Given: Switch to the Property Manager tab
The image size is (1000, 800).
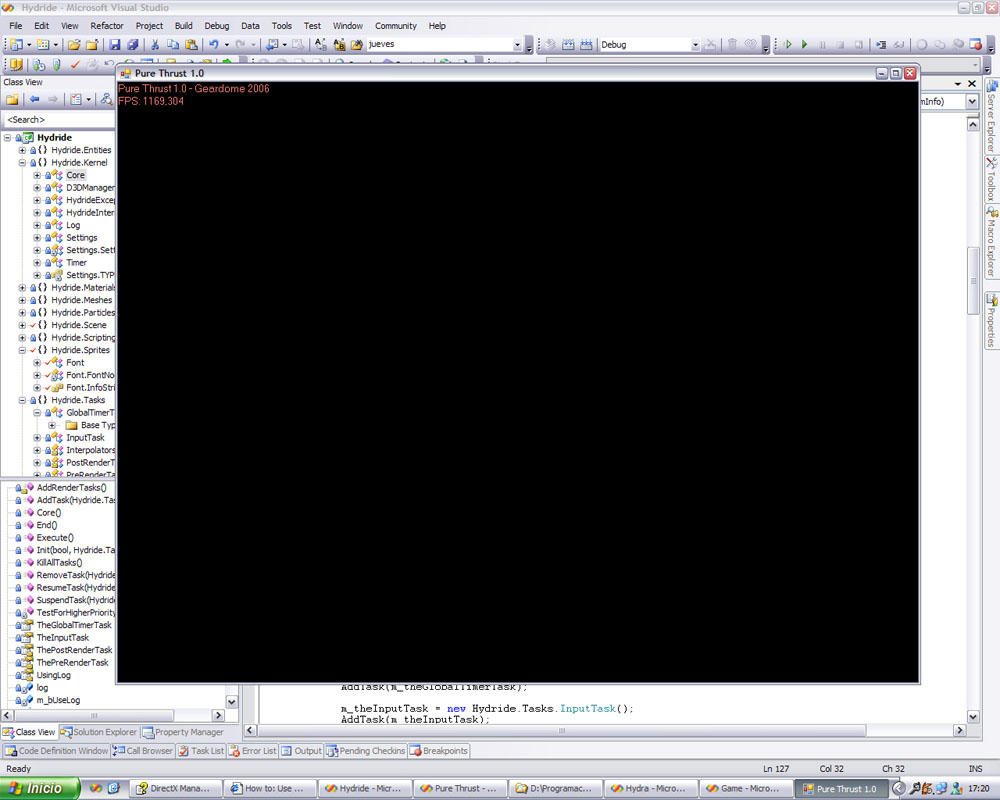Looking at the screenshot, I should coord(183,732).
